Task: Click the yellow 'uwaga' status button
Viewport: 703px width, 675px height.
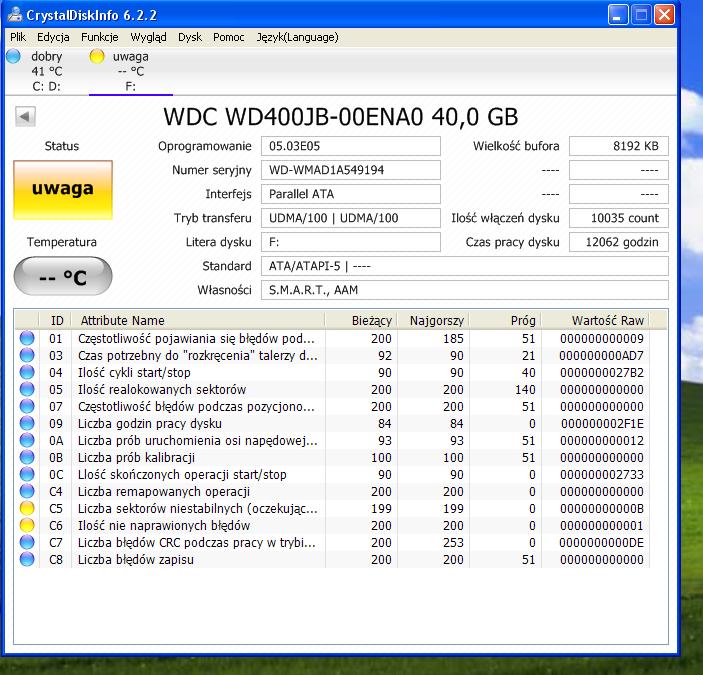Action: coord(63,190)
